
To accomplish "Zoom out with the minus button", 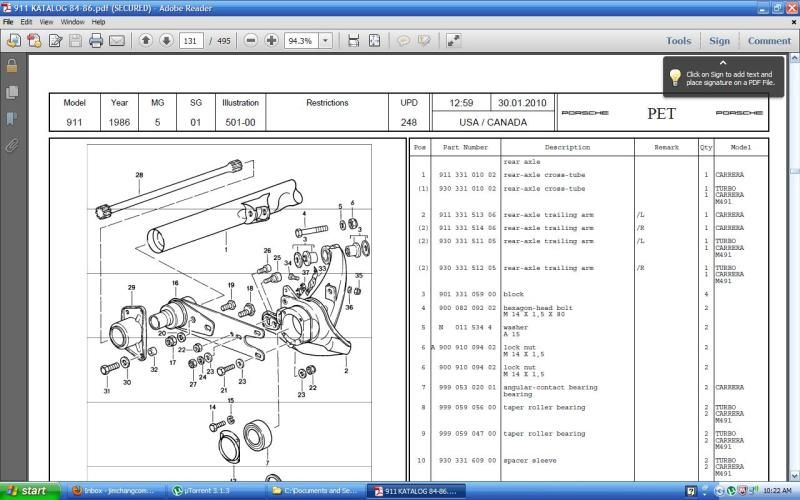I will 251,40.
